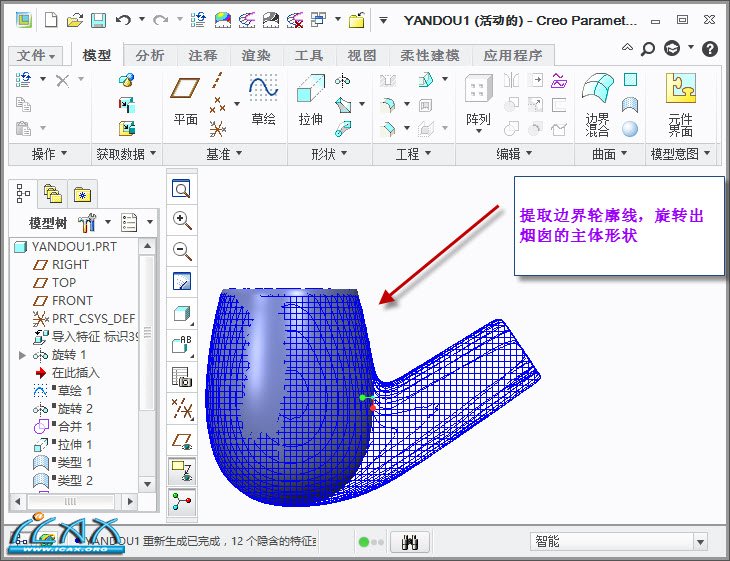Click the zoom in magnifier icon

182,220
